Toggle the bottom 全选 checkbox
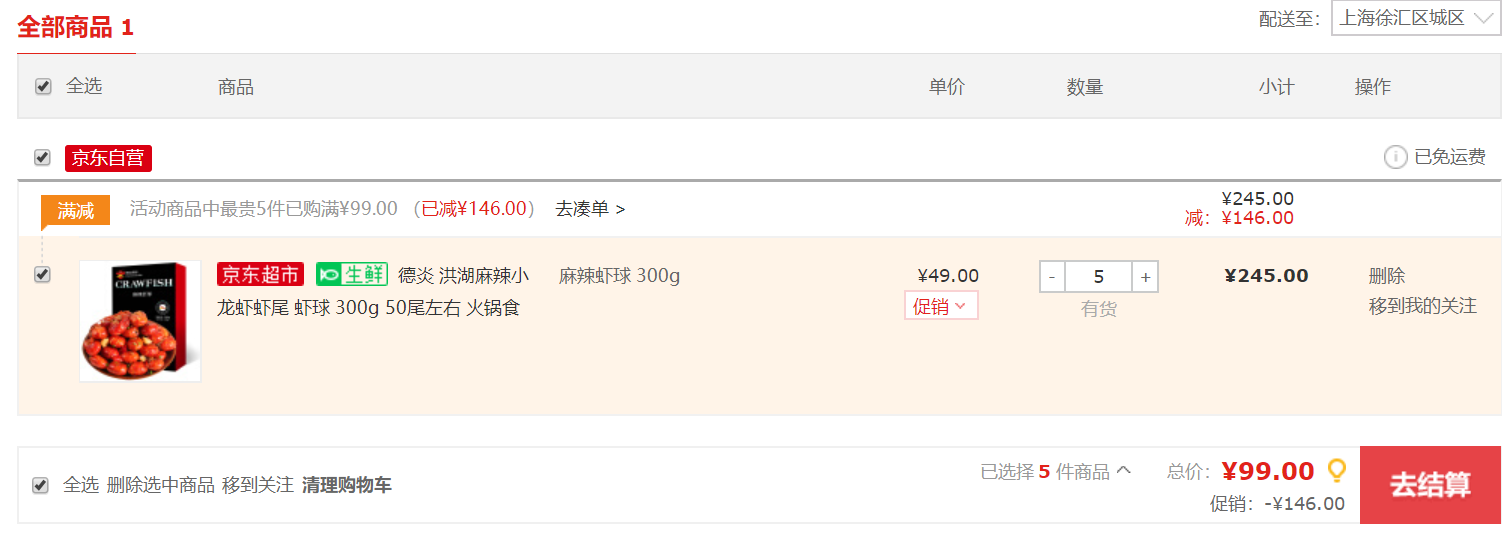Image resolution: width=1504 pixels, height=535 pixels. pos(40,485)
